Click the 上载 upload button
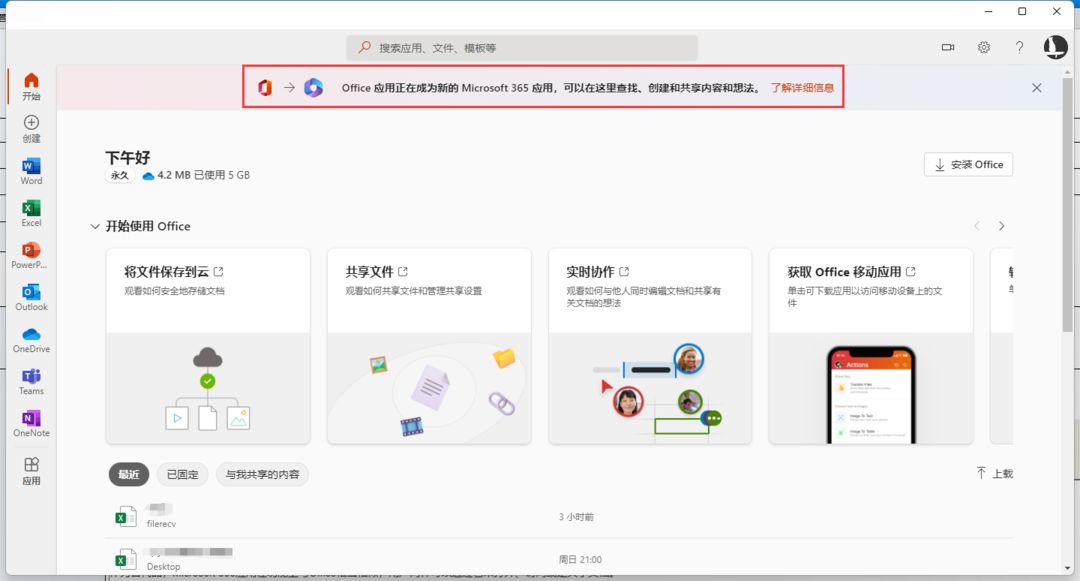 pyautogui.click(x=995, y=473)
